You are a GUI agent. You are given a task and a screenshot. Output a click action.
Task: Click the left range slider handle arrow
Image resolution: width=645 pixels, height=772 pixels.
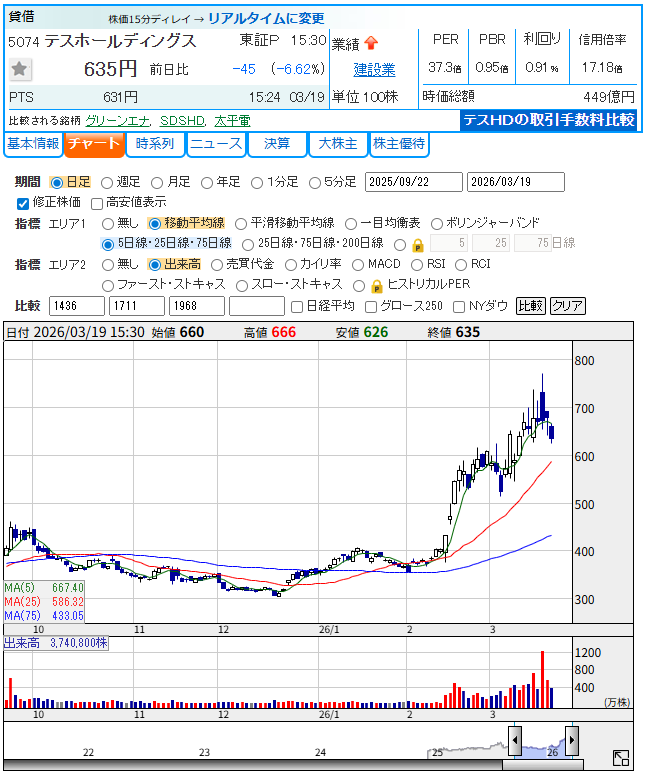tap(515, 740)
